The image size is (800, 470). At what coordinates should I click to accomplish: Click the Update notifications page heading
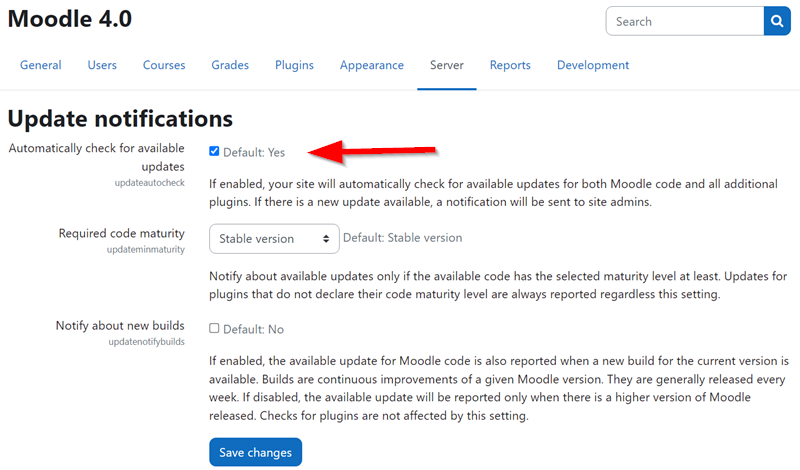point(120,118)
